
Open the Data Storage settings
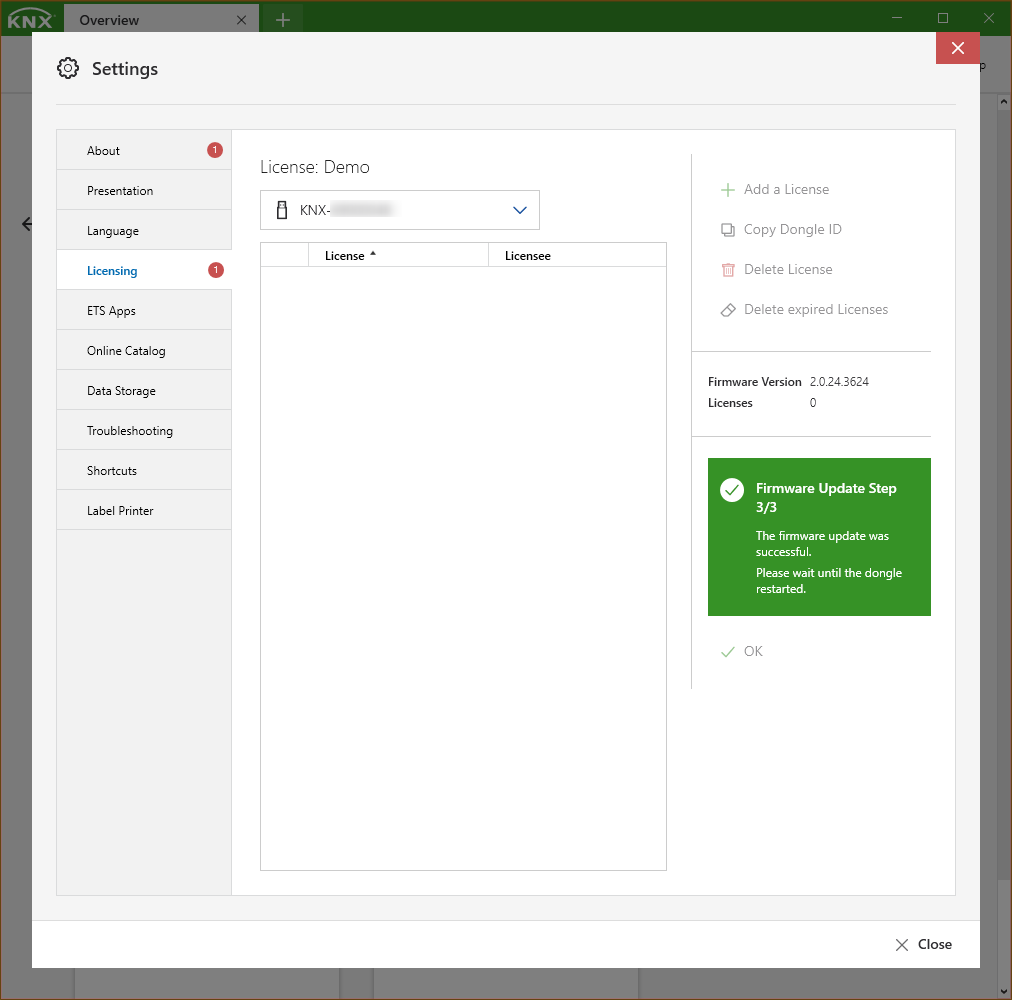pyautogui.click(x=144, y=391)
